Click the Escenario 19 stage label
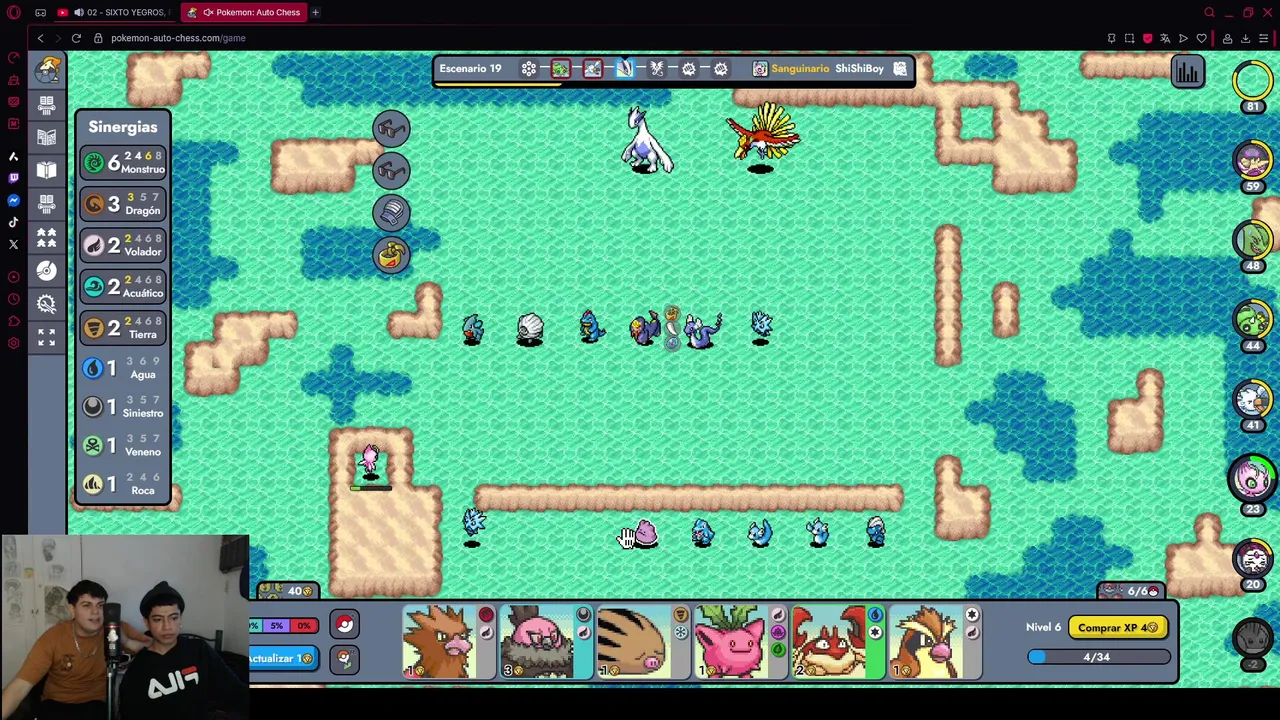The height and width of the screenshot is (720, 1280). [x=470, y=68]
